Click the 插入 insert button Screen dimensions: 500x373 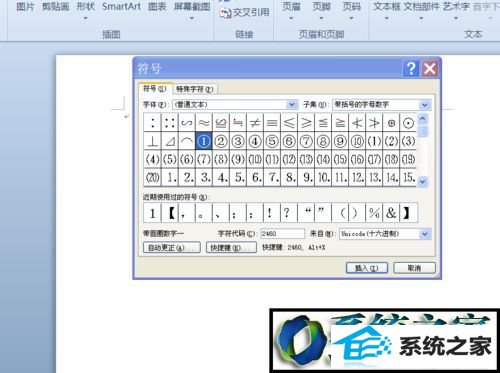[367, 268]
